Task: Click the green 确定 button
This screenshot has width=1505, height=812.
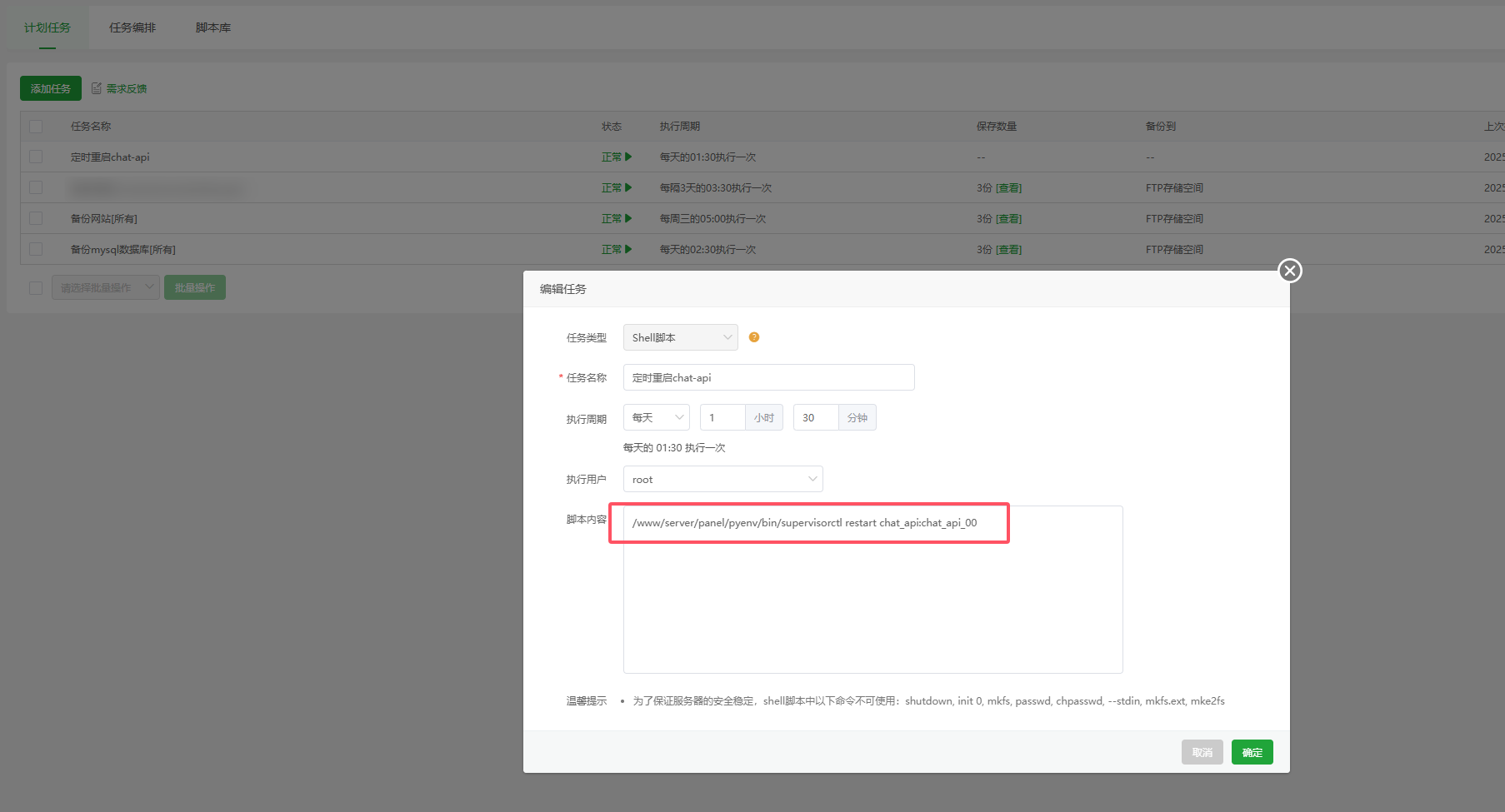Action: coord(1252,752)
